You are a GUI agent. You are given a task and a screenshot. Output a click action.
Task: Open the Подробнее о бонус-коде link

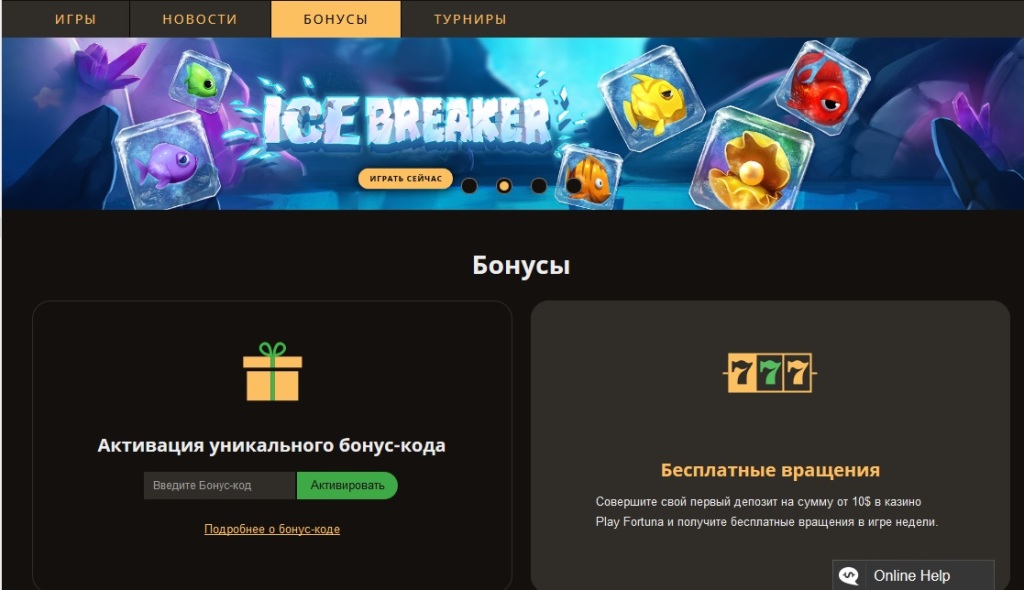[x=272, y=529]
